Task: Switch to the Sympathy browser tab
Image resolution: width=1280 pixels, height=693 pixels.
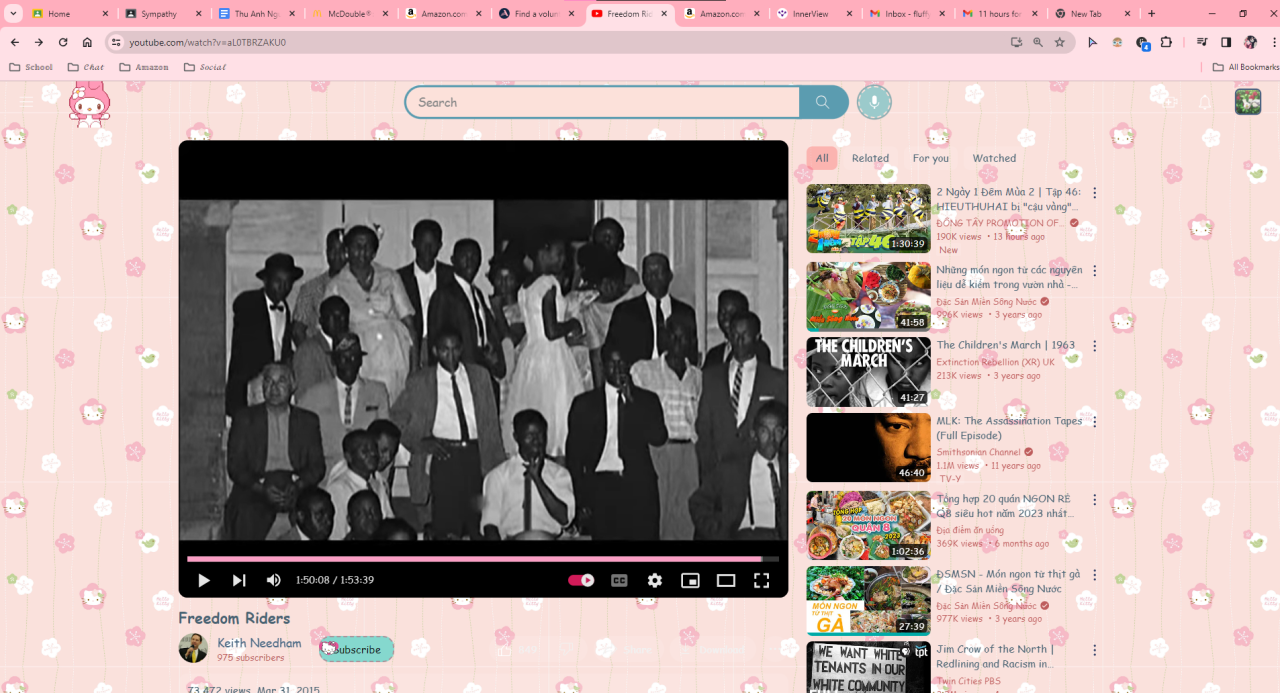Action: point(165,14)
